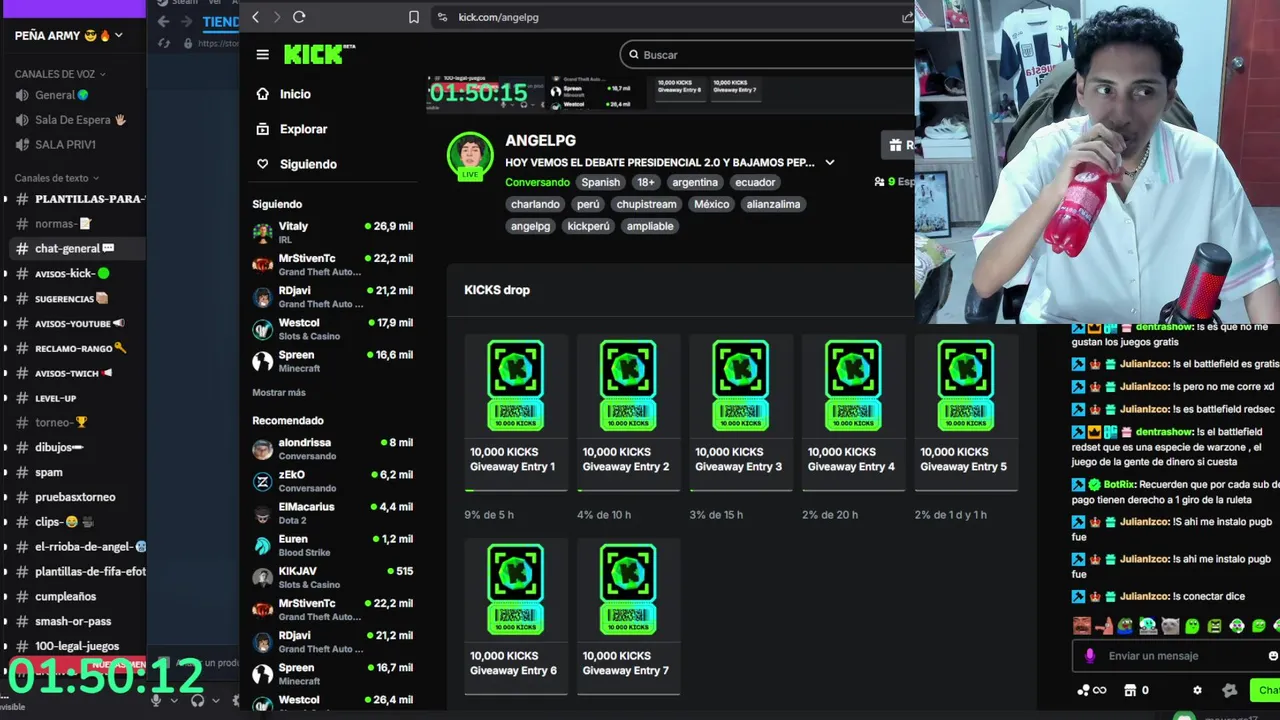Click the alianzalima tag

click(773, 204)
